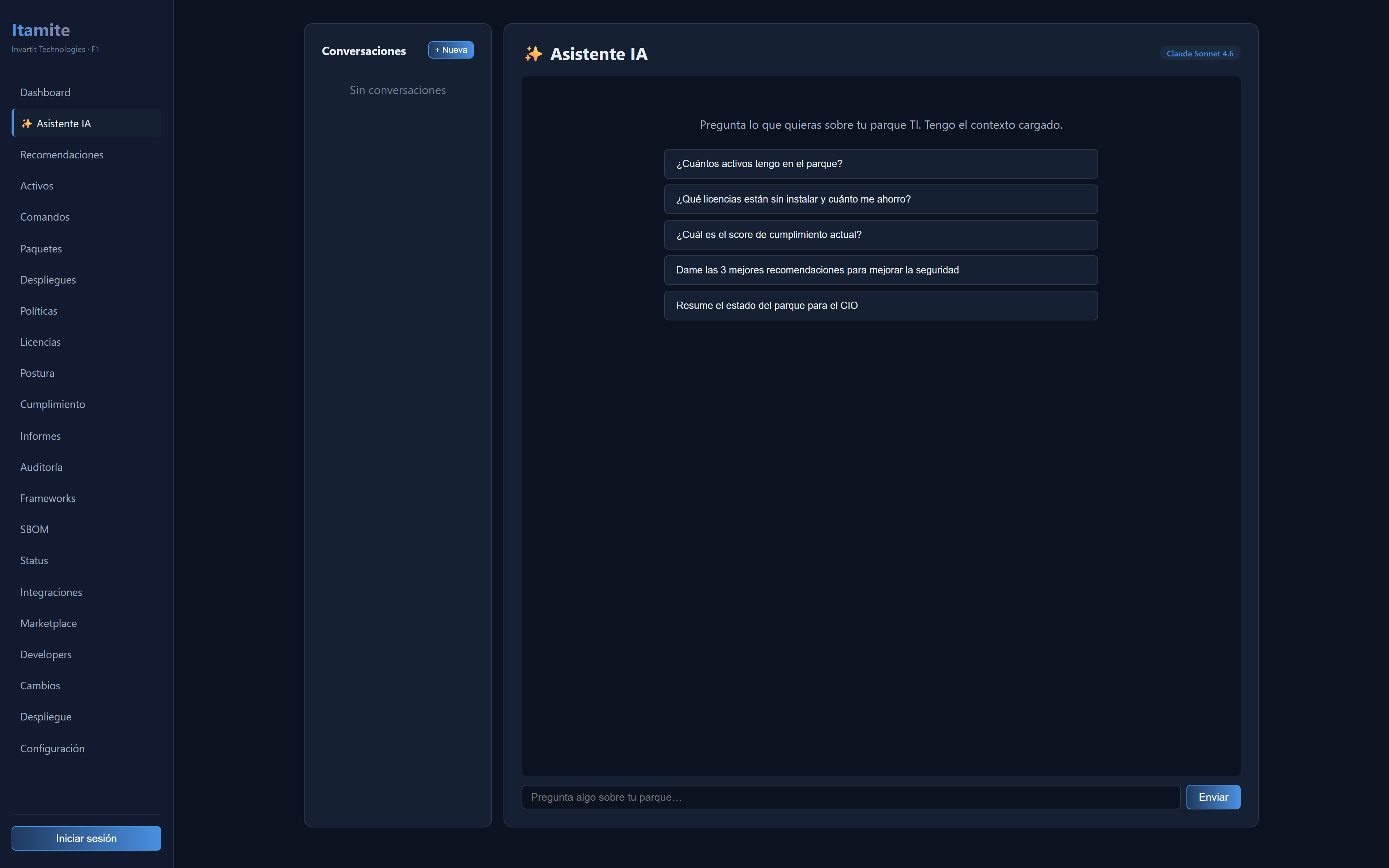This screenshot has width=1389, height=868.
Task: Choose suggestion '¿Cuántos activos tengo en el parque?'
Action: click(880, 163)
